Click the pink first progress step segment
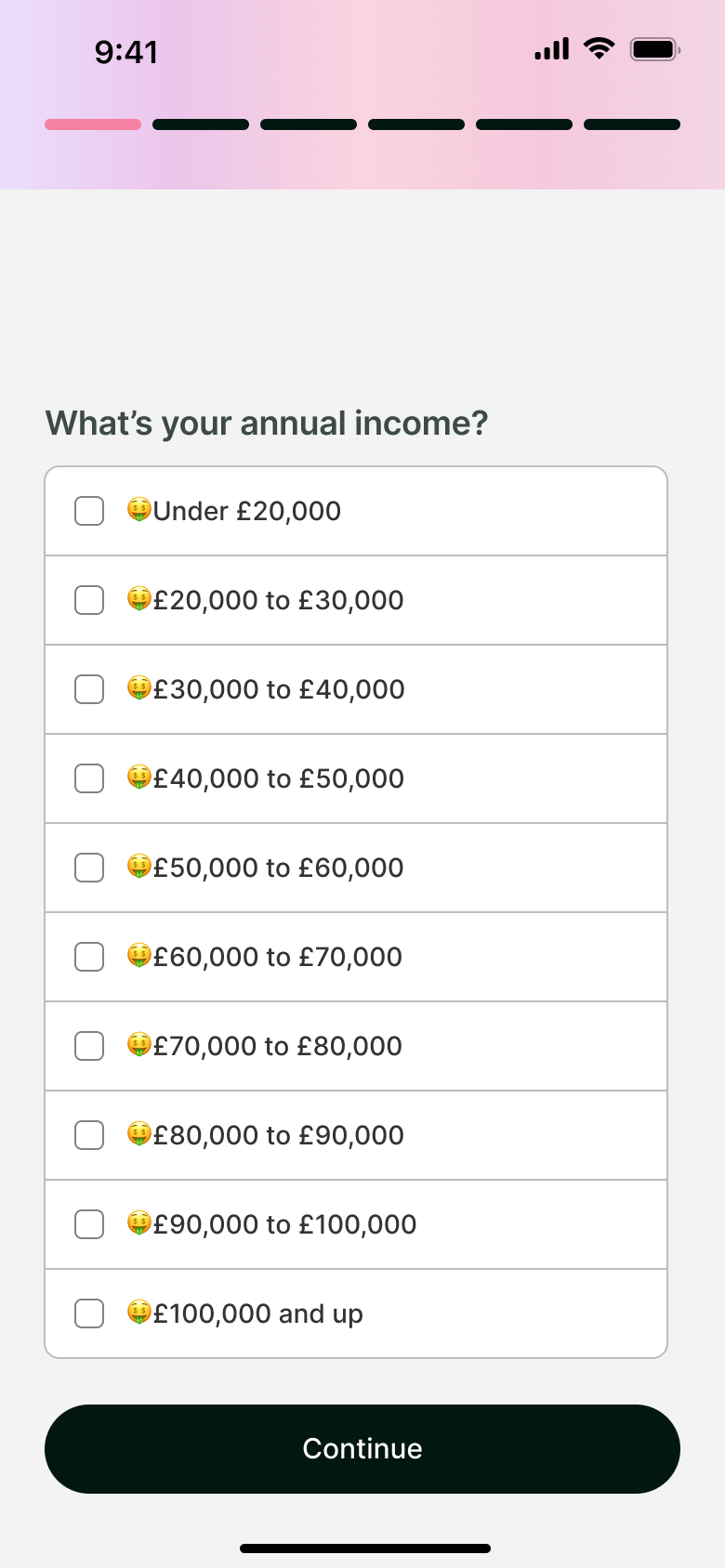 click(93, 124)
